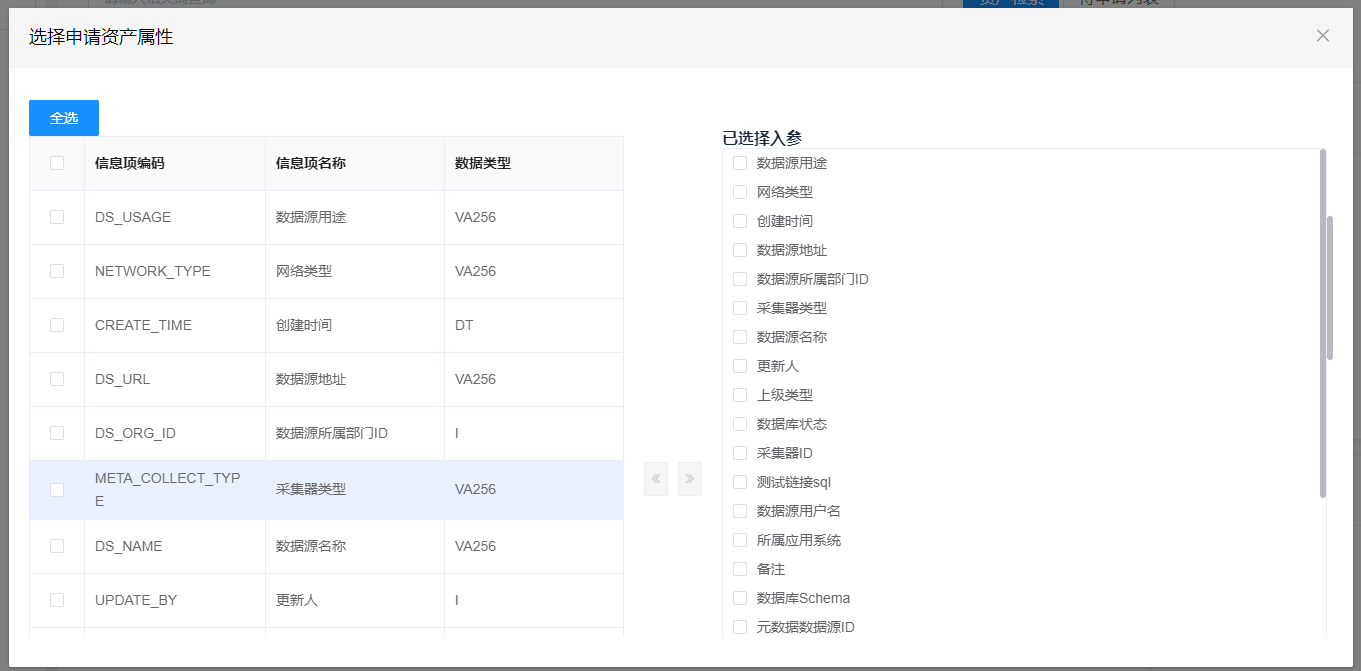Click the UPDATE_BY code cell

point(175,600)
